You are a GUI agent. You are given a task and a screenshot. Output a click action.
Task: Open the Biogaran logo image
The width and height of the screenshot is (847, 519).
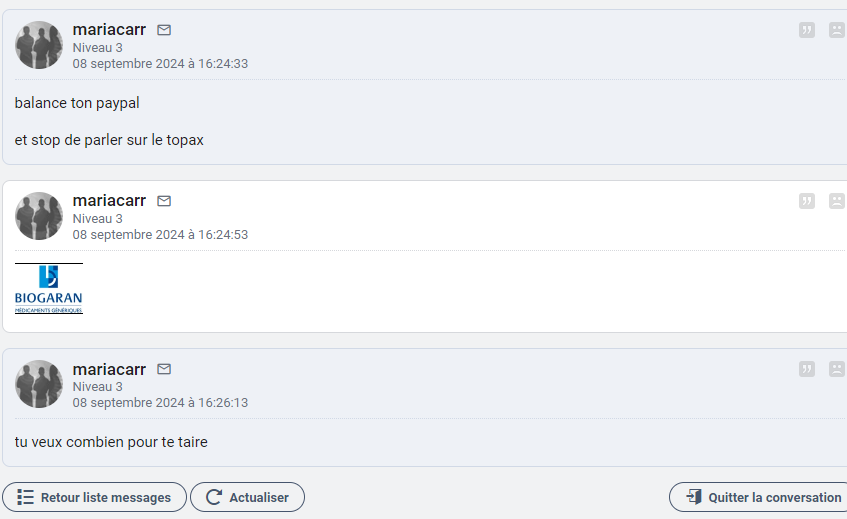tap(49, 289)
